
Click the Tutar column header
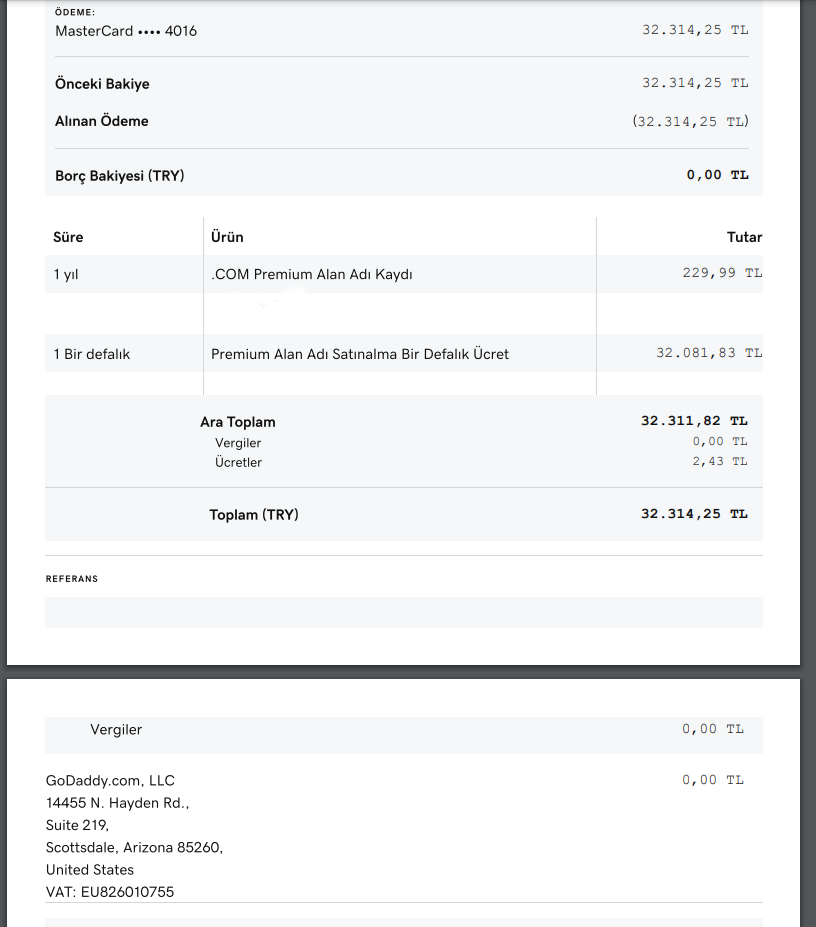pyautogui.click(x=744, y=237)
